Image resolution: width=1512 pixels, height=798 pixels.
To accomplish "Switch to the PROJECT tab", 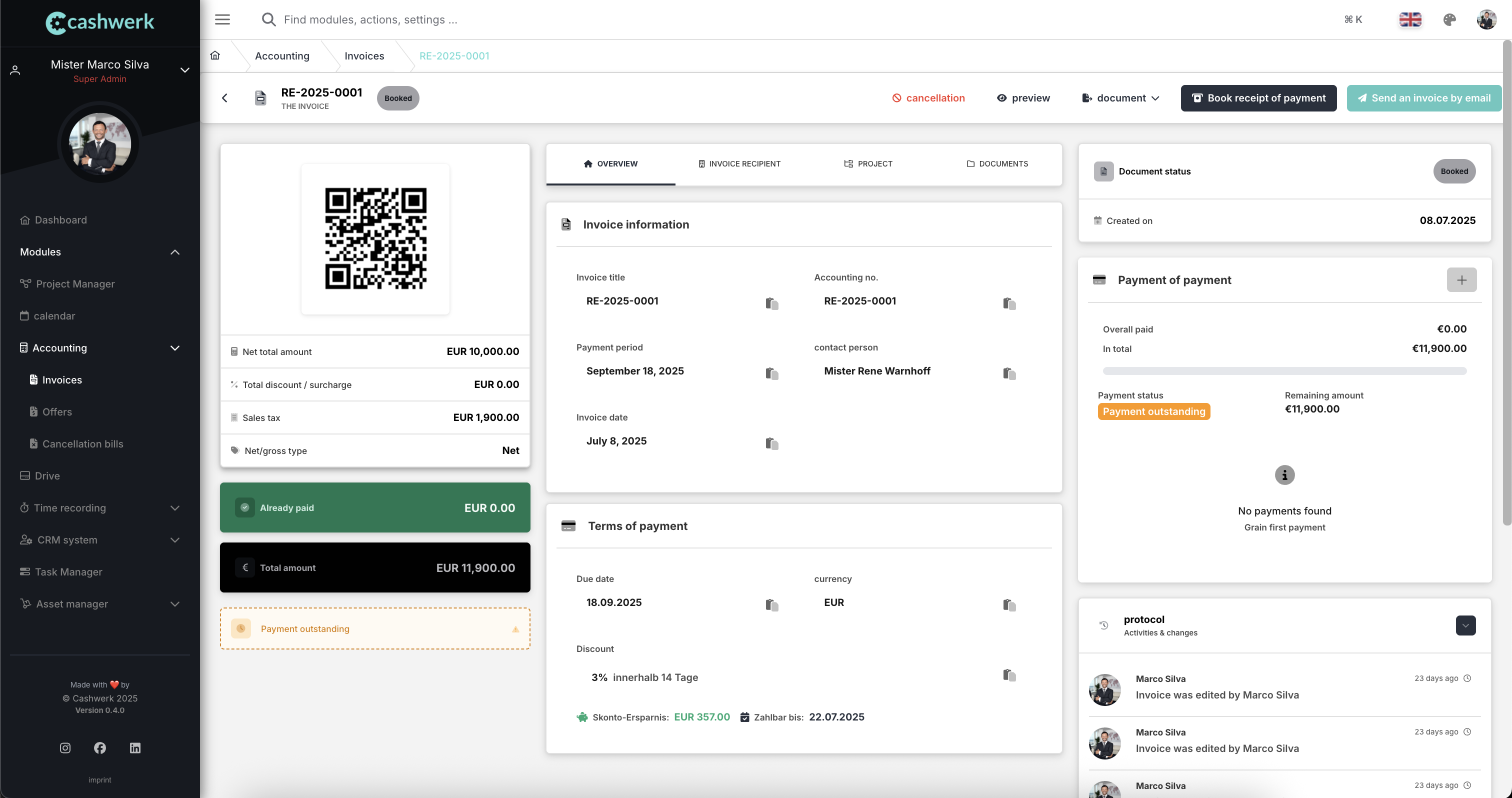I will tap(868, 163).
